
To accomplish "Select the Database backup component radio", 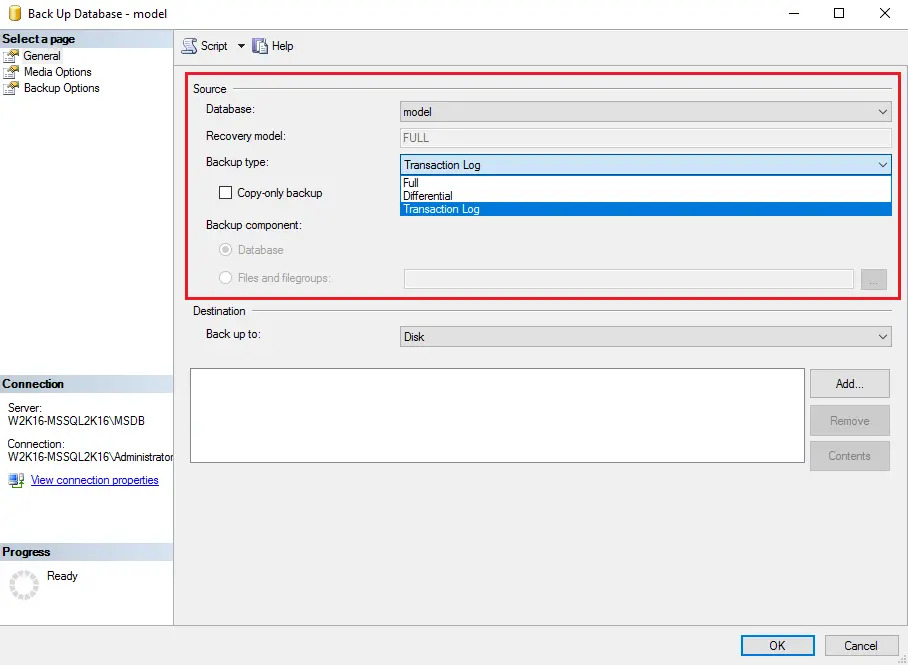I will click(x=226, y=250).
